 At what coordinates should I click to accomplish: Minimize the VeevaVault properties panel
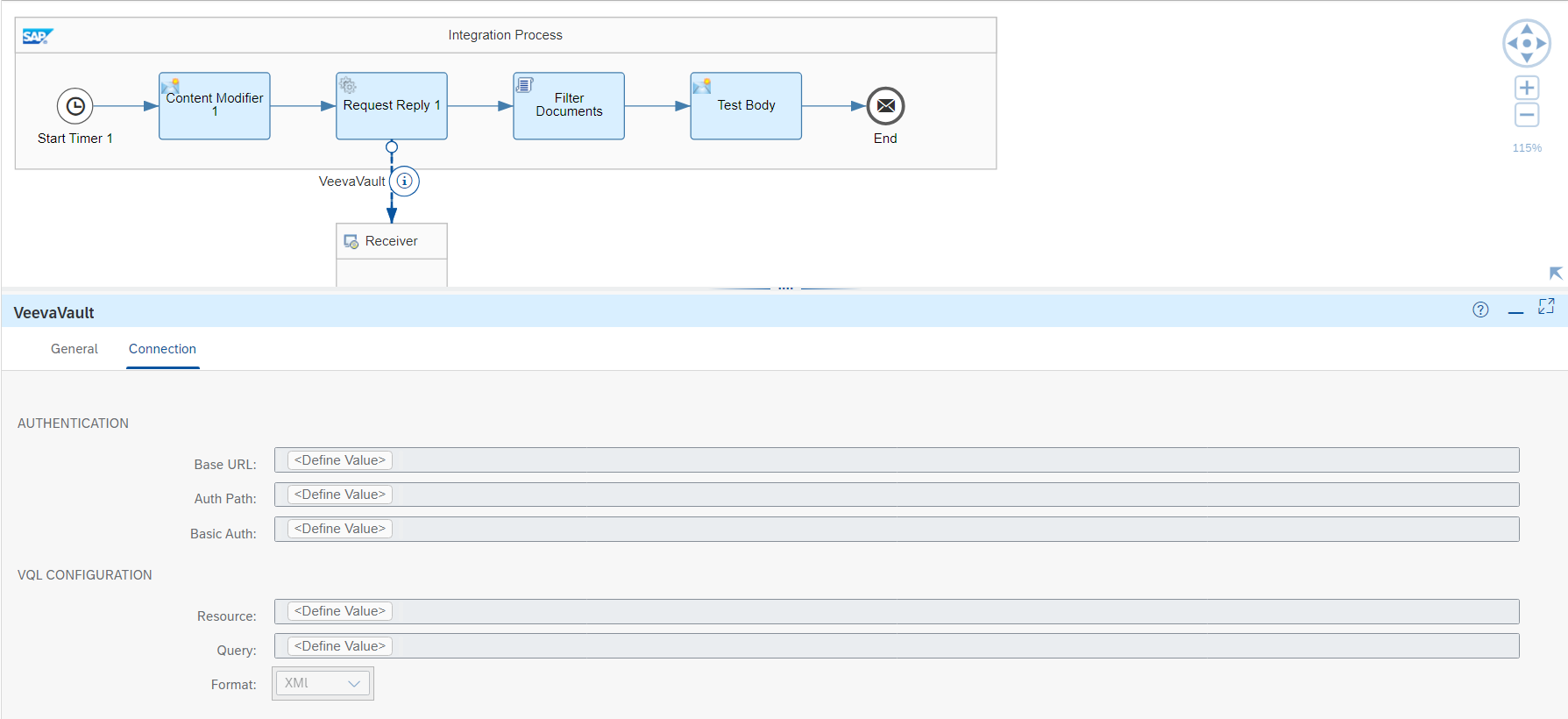(1515, 312)
